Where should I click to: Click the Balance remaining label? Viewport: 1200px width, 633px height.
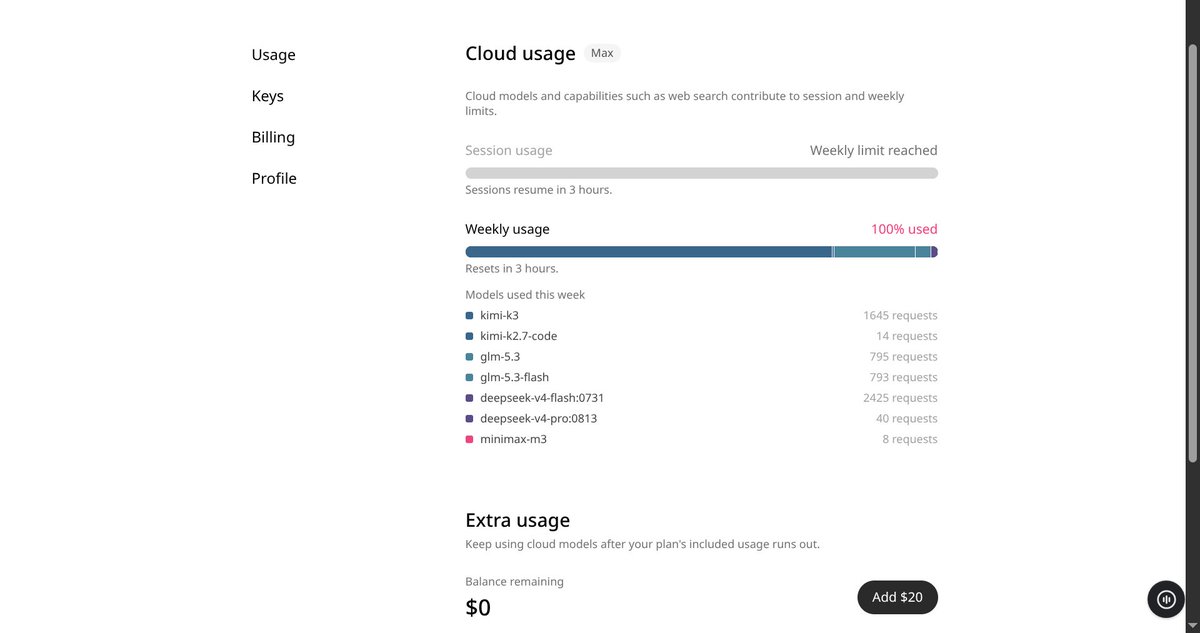(x=514, y=581)
